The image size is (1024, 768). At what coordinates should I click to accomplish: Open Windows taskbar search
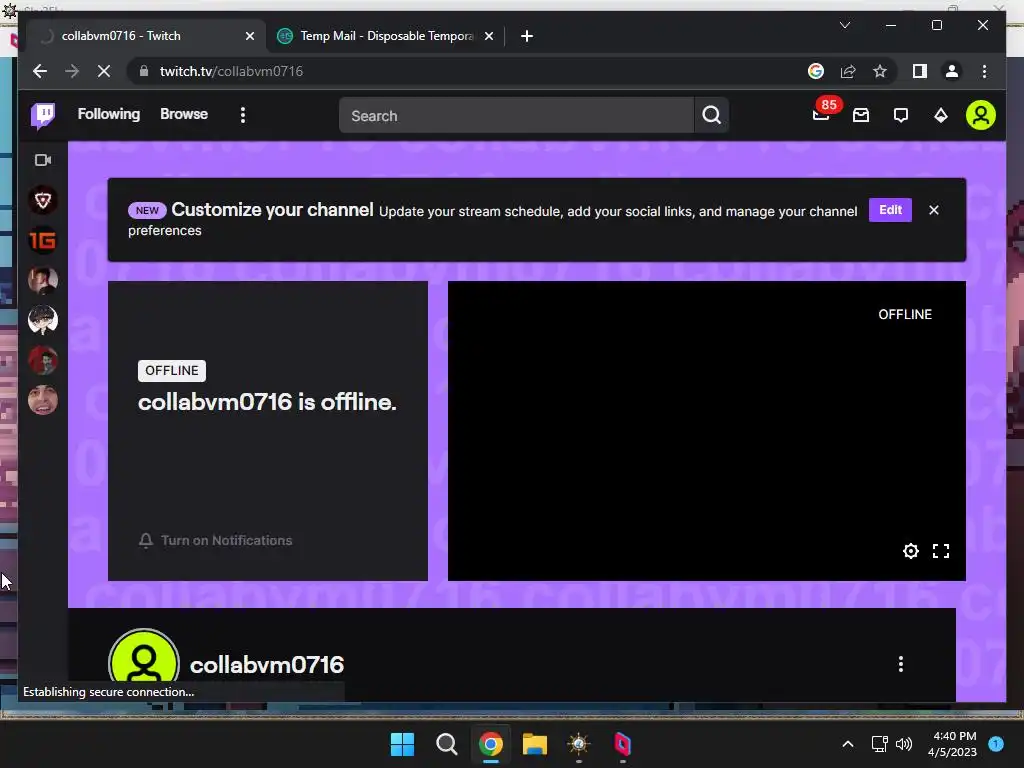click(447, 744)
